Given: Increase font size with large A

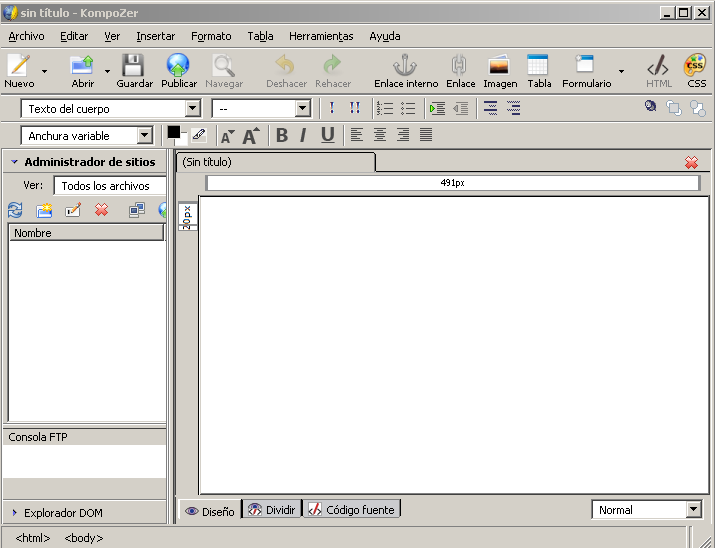Looking at the screenshot, I should [x=251, y=135].
